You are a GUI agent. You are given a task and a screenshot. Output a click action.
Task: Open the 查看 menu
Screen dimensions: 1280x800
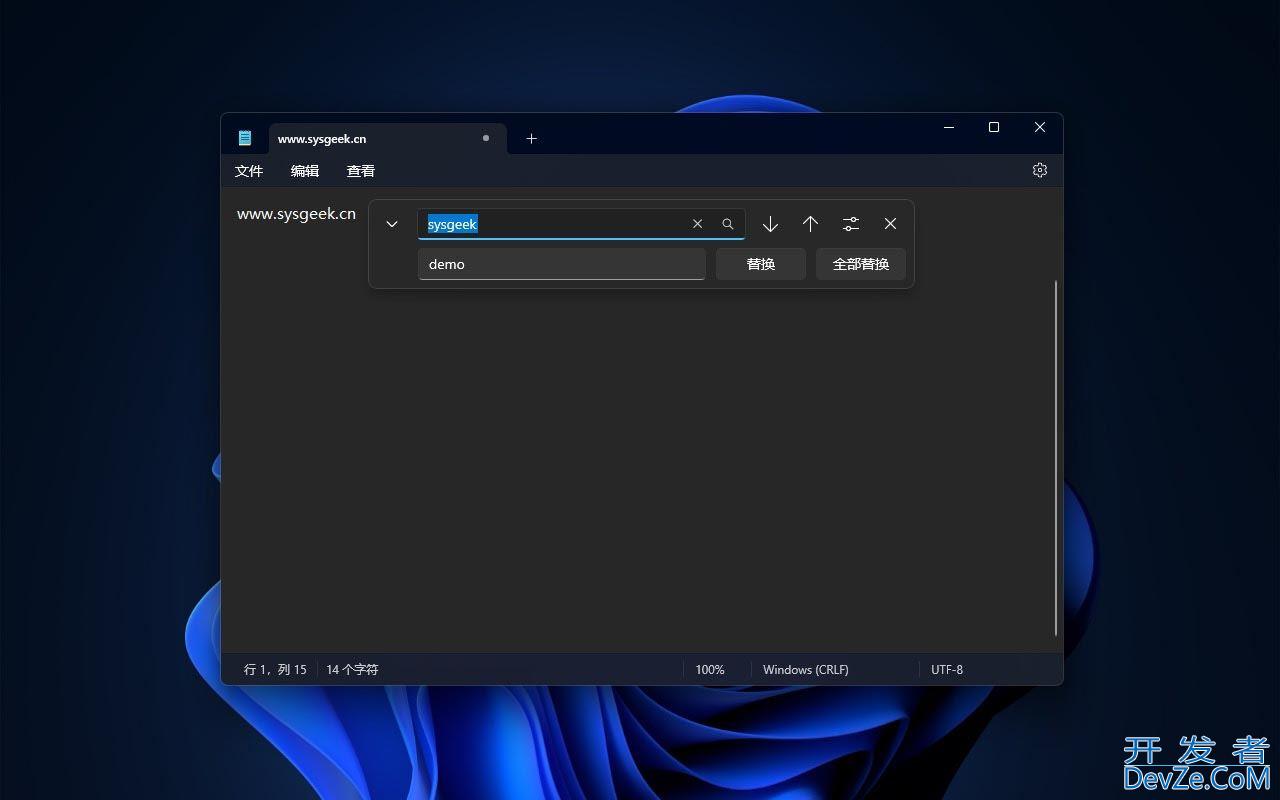361,171
